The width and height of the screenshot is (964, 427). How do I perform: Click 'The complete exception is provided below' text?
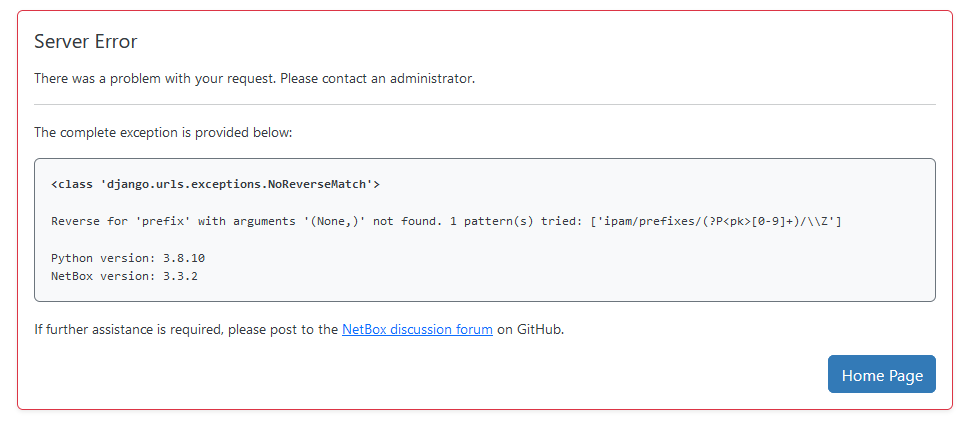click(x=163, y=132)
